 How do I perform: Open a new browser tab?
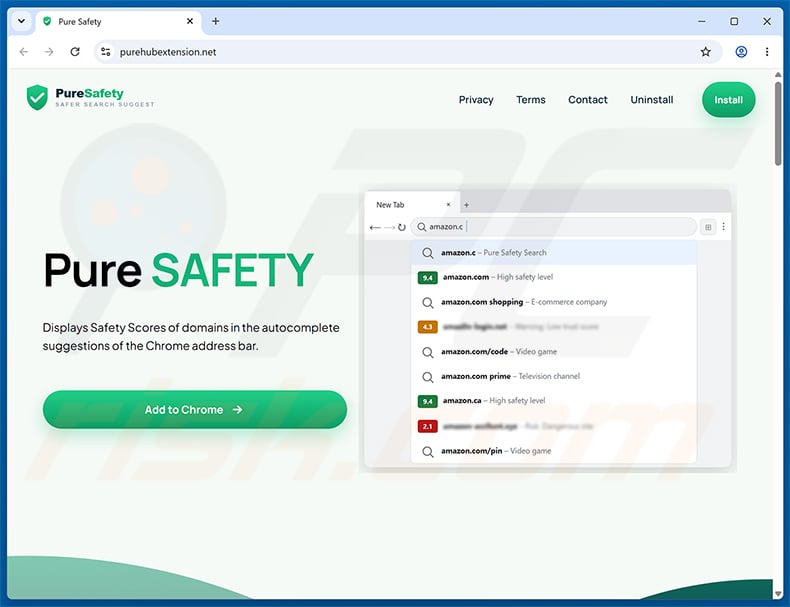pos(215,21)
